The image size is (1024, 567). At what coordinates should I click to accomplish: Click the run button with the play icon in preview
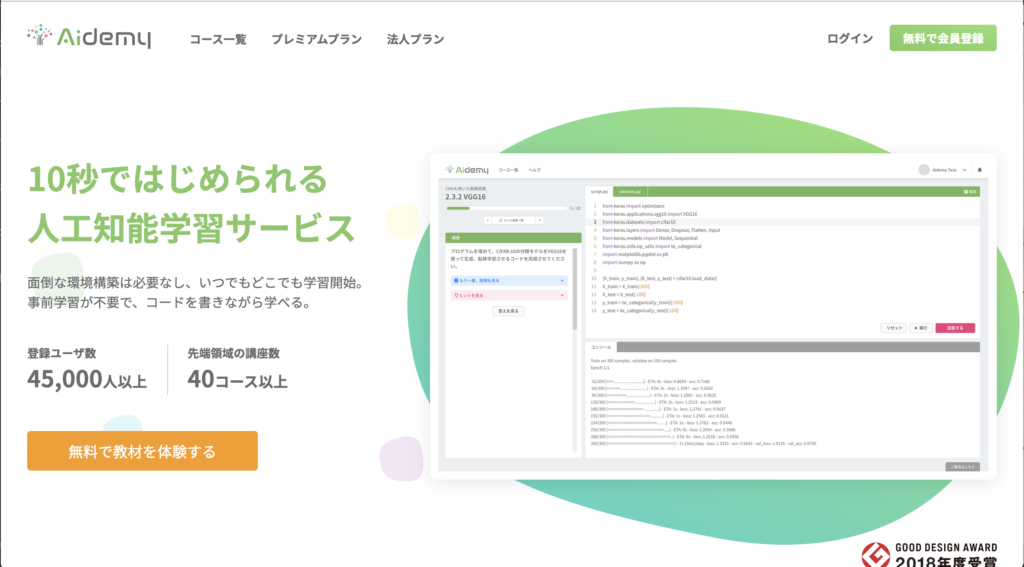(921, 328)
